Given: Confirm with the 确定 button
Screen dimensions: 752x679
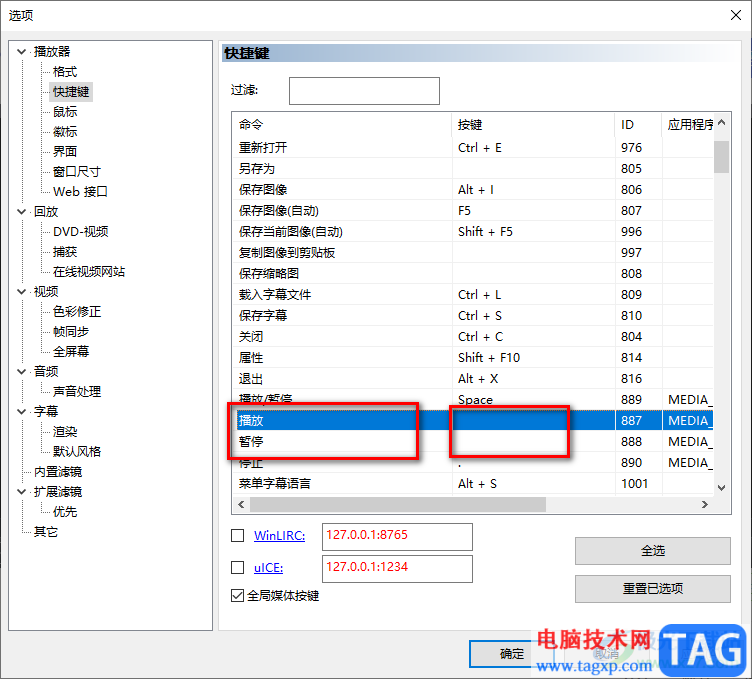Looking at the screenshot, I should [x=512, y=654].
